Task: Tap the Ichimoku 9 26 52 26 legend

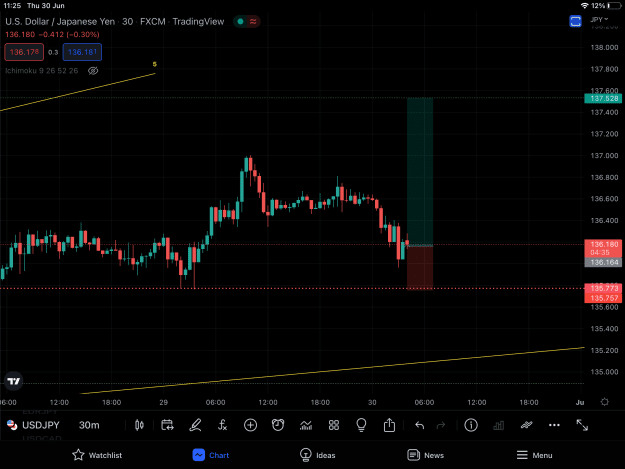Action: click(41, 71)
